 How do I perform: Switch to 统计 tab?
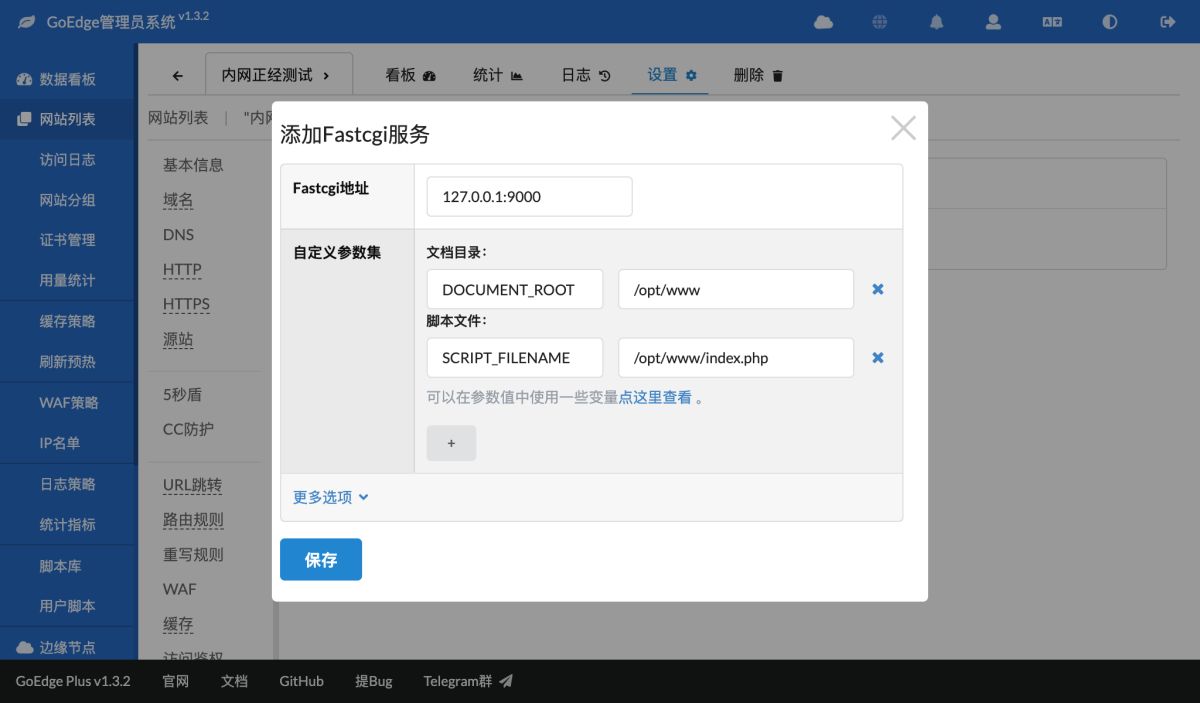pos(498,75)
